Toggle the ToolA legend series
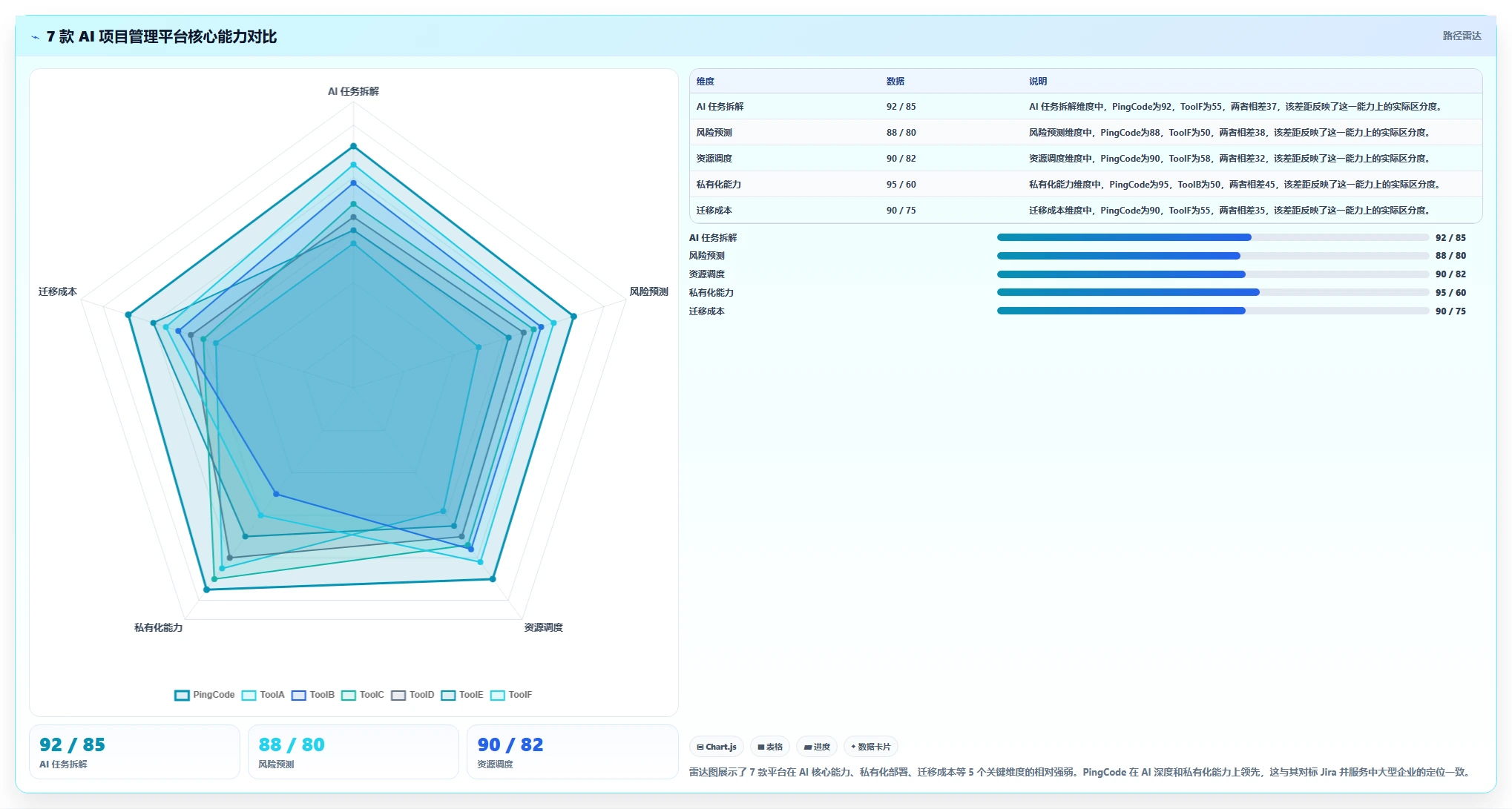Image resolution: width=1512 pixels, height=809 pixels. coord(263,695)
